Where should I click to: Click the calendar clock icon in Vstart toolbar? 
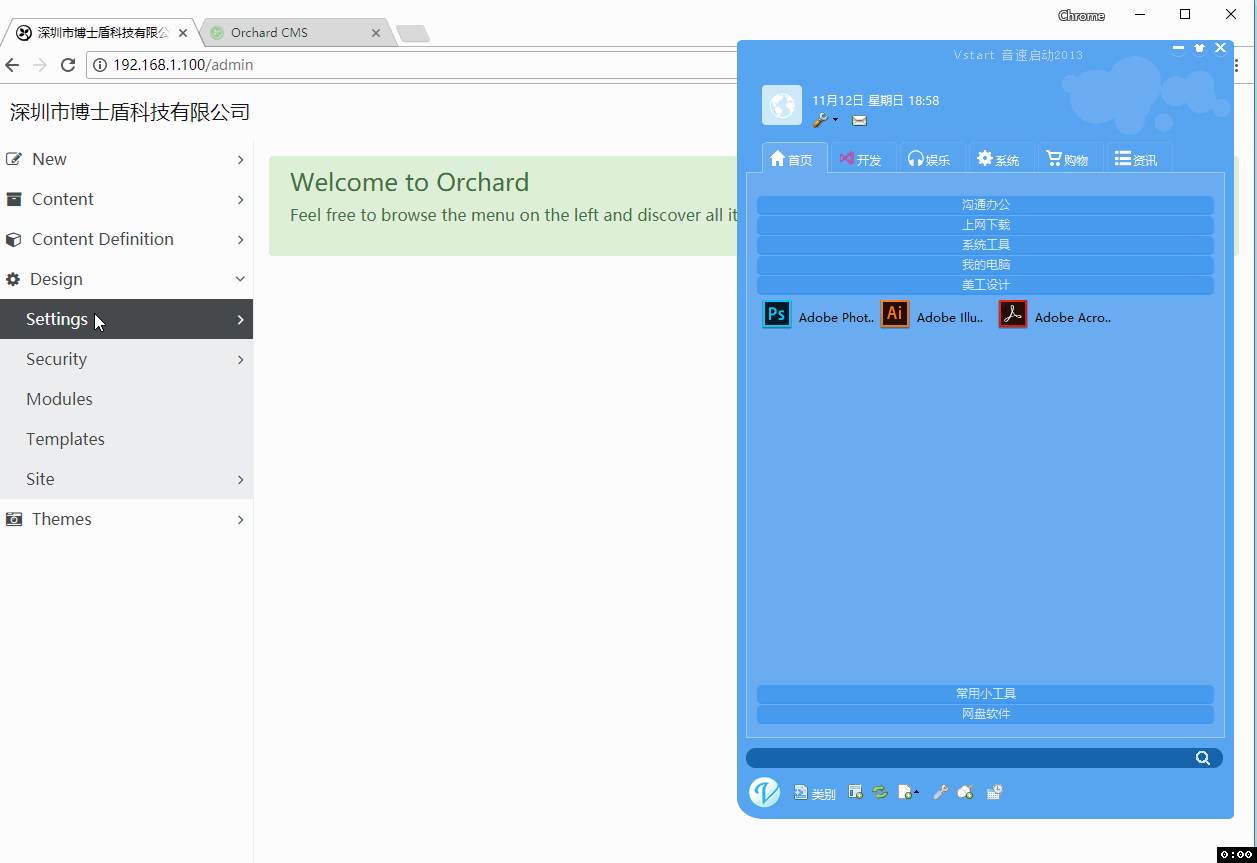994,791
